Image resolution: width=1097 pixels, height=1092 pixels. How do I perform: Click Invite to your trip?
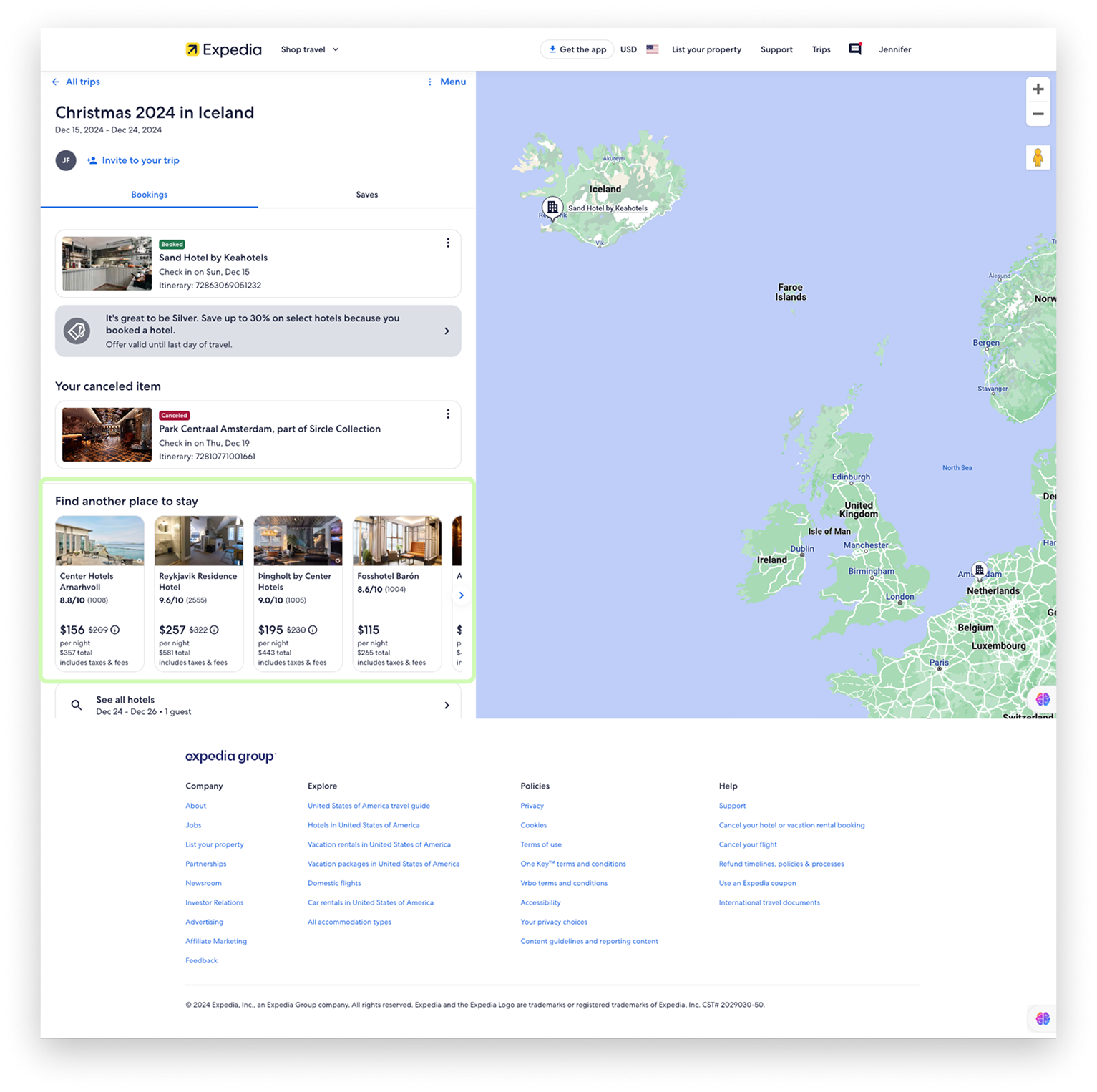coord(133,160)
